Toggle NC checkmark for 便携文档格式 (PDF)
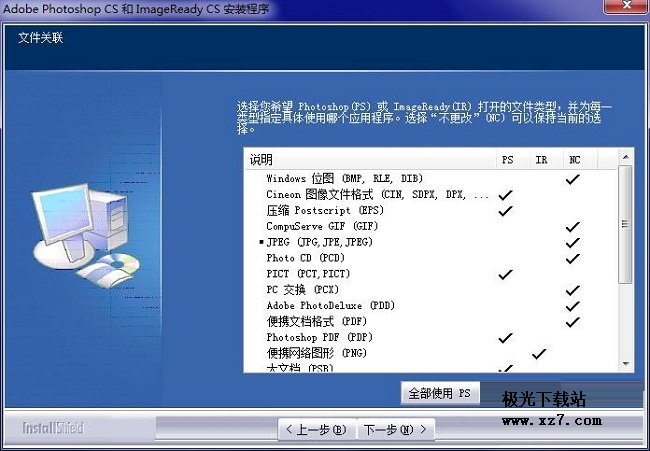Screen dimensions: 650x451 (x=572, y=322)
